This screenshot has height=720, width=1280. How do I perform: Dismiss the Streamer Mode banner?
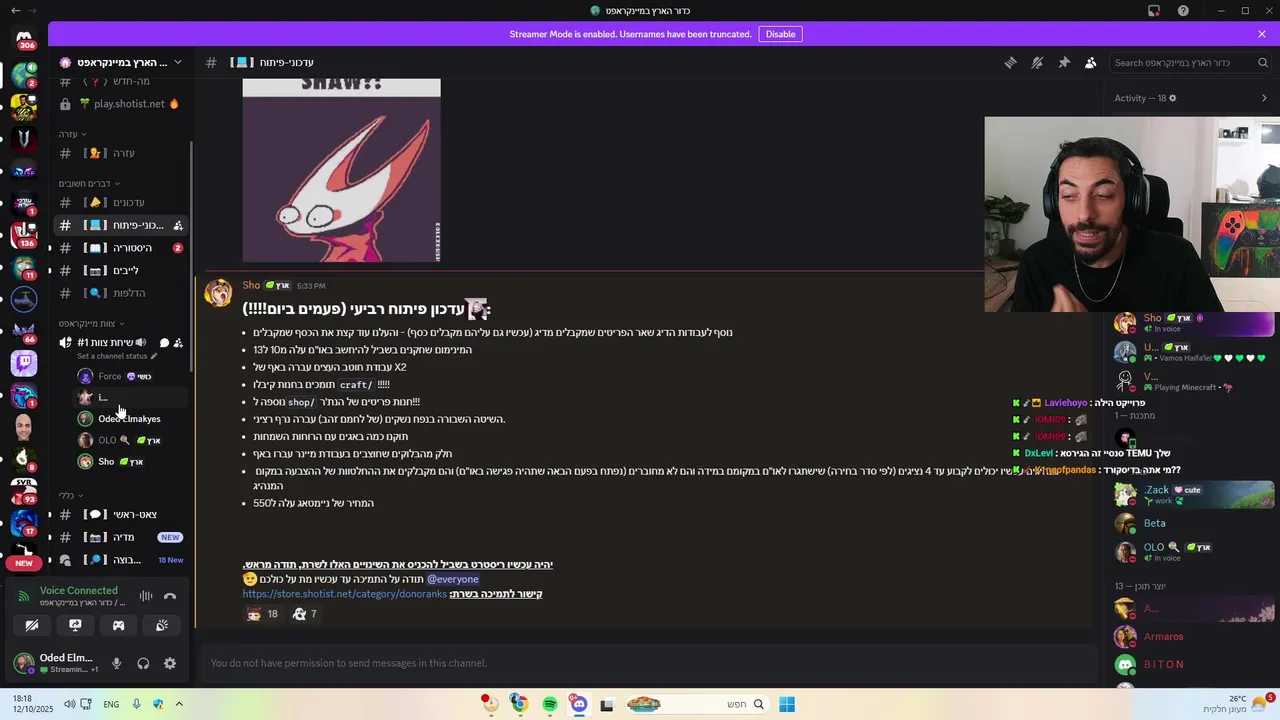pyautogui.click(x=1262, y=34)
